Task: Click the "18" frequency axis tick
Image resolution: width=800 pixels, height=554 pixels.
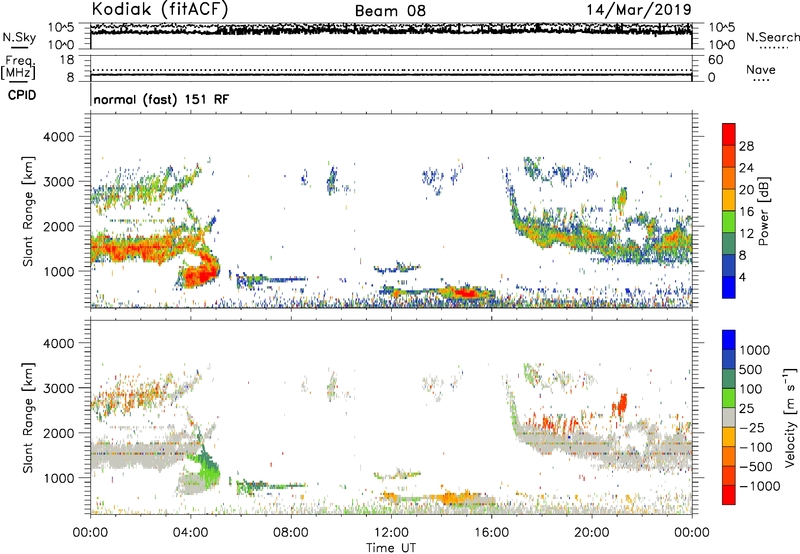Action: [x=67, y=60]
